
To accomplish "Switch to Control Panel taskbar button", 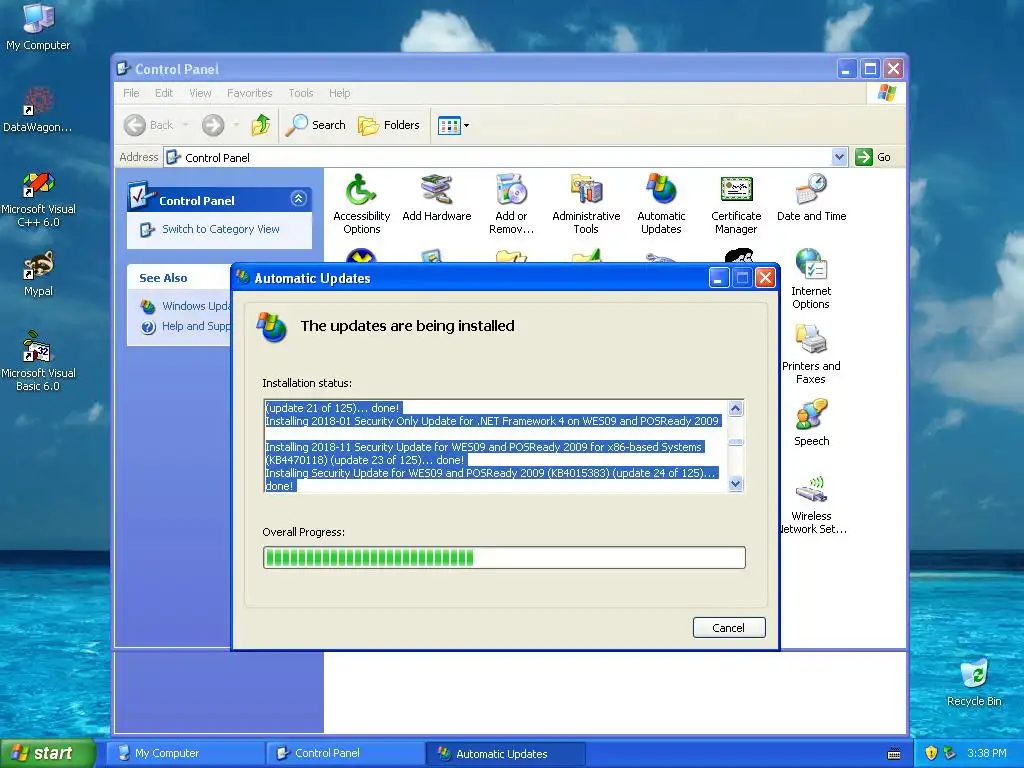I will 345,753.
